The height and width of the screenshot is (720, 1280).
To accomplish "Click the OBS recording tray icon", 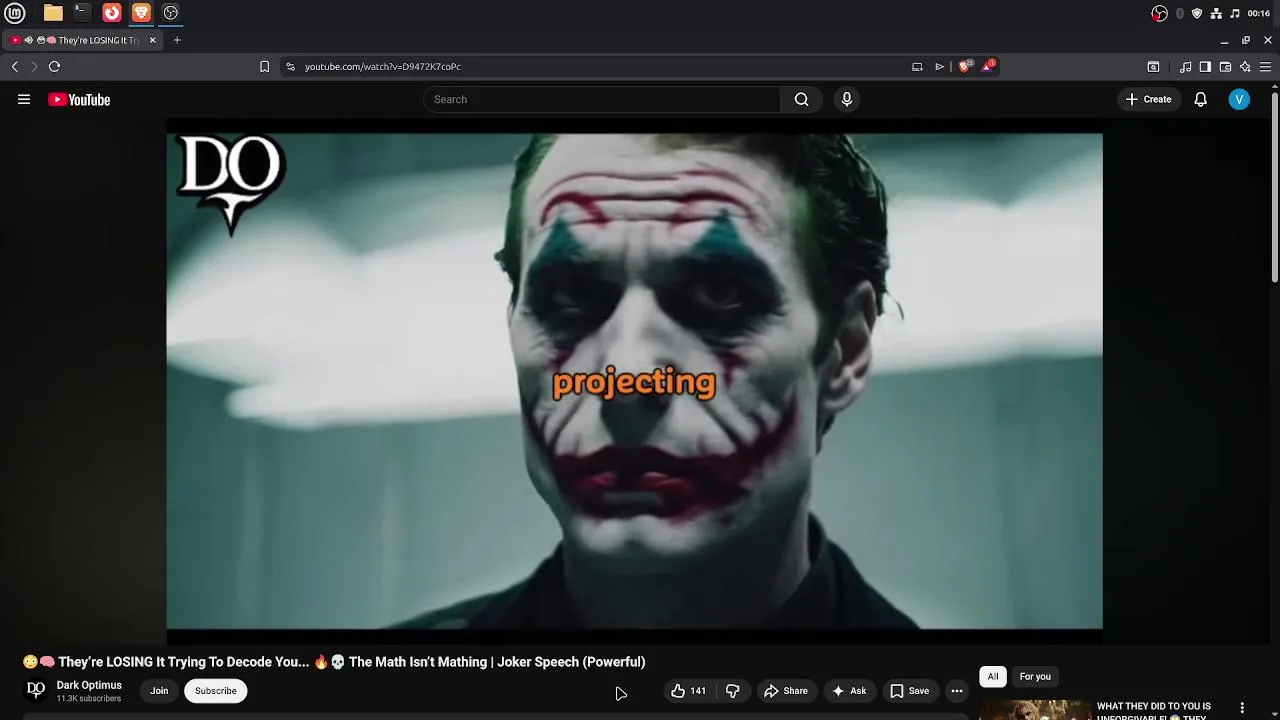I will pyautogui.click(x=1160, y=13).
